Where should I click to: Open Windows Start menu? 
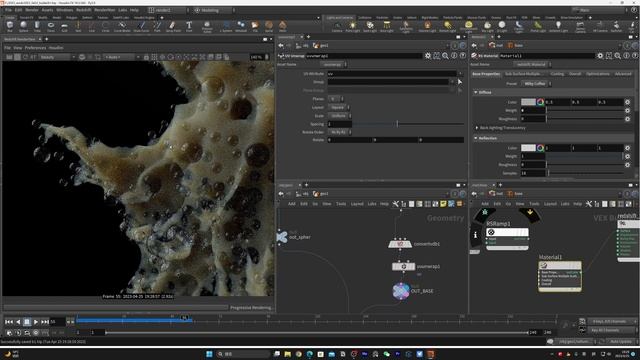click(209, 354)
